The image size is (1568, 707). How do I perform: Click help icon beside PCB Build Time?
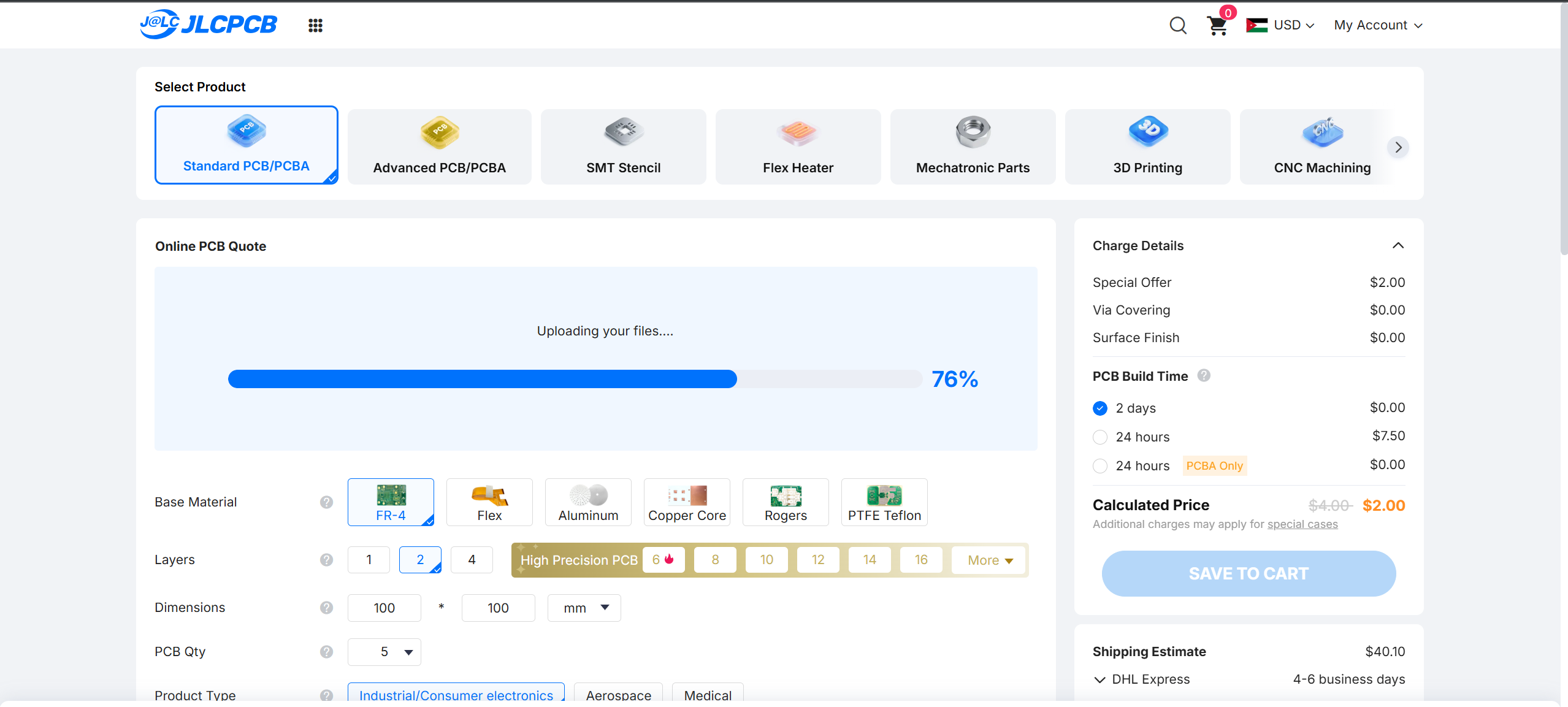(x=1204, y=375)
